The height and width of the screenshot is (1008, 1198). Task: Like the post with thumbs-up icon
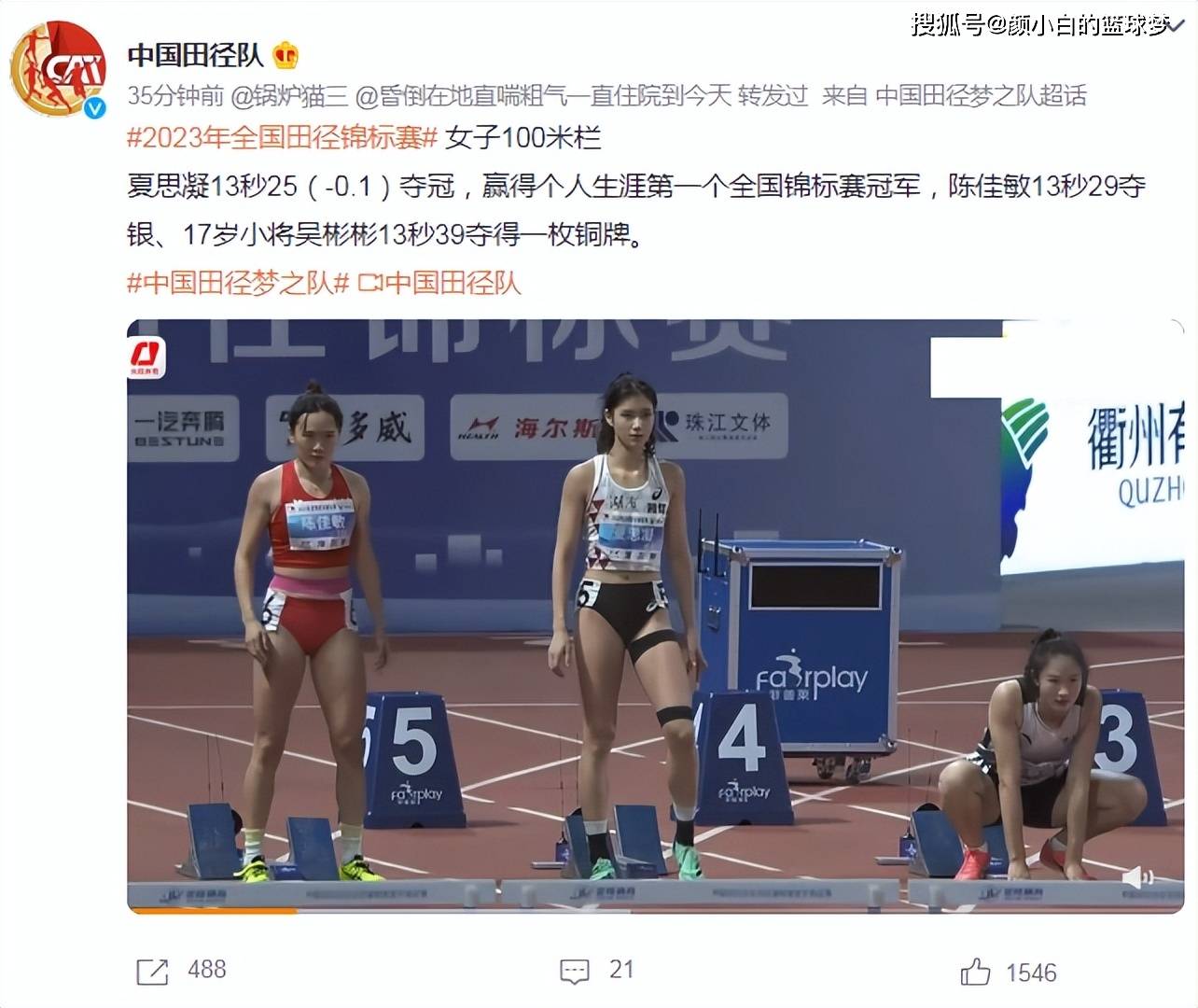coord(975,972)
